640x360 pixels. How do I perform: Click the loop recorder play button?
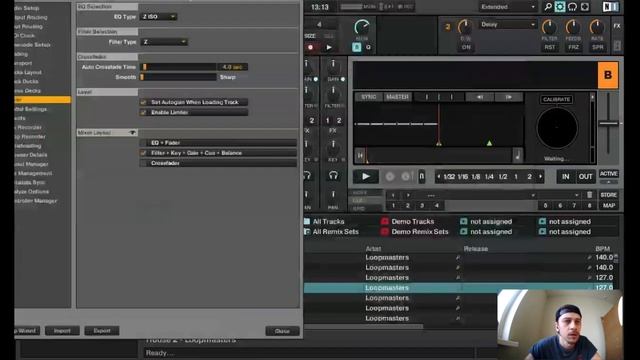[329, 47]
